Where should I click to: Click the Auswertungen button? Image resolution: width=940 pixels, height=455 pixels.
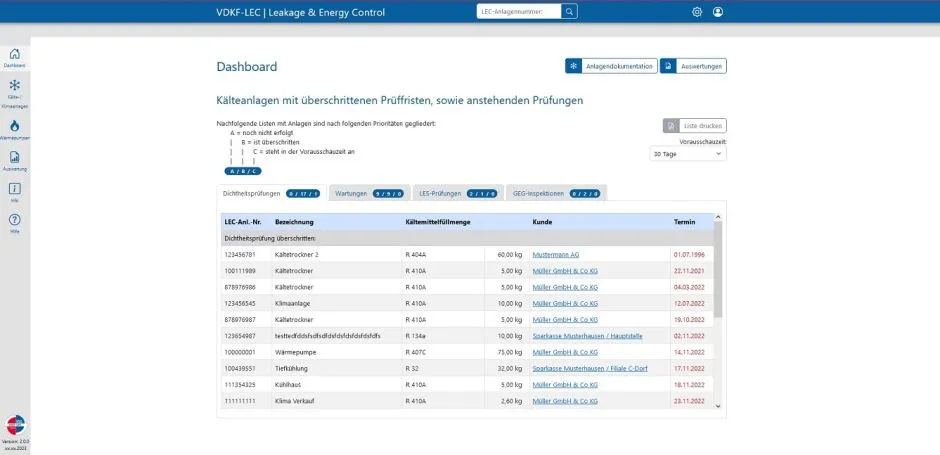click(x=693, y=66)
